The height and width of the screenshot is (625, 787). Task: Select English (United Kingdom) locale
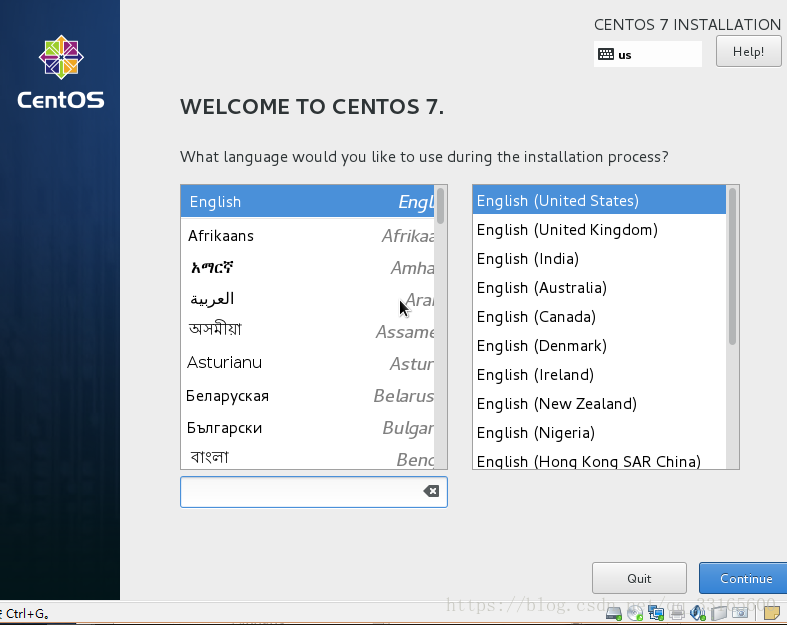pyautogui.click(x=599, y=229)
